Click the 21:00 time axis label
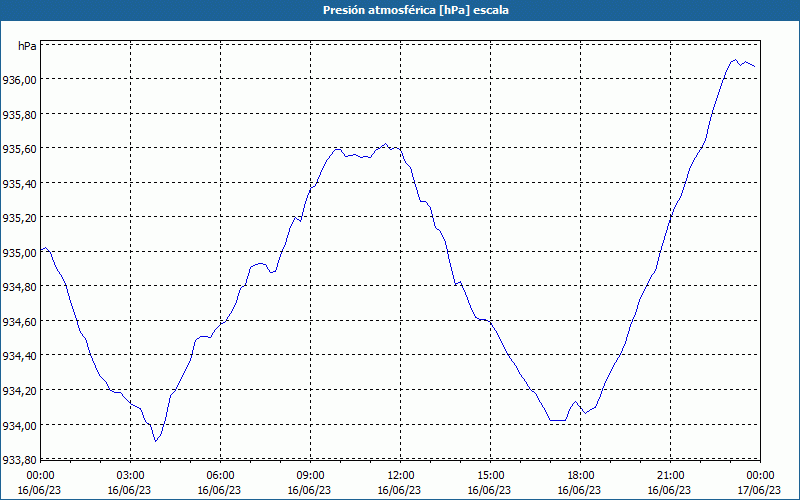800x500 pixels. click(670, 476)
